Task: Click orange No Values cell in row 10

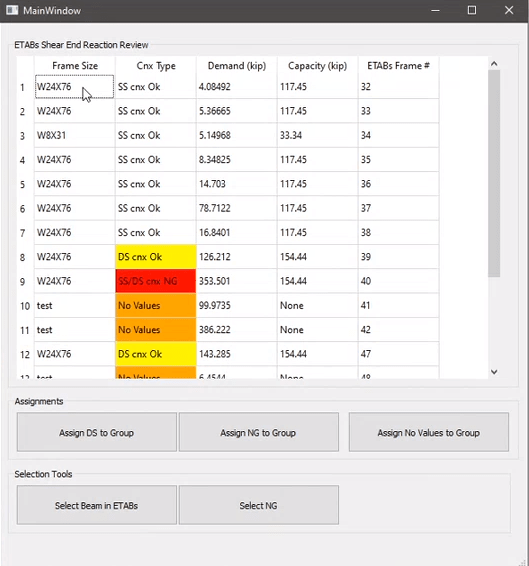Action: click(156, 305)
